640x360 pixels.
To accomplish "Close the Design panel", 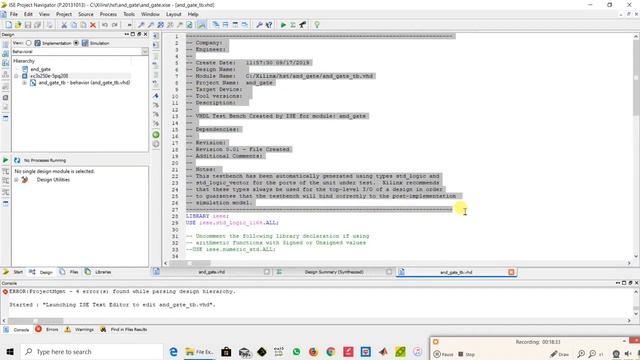I will pos(145,34).
